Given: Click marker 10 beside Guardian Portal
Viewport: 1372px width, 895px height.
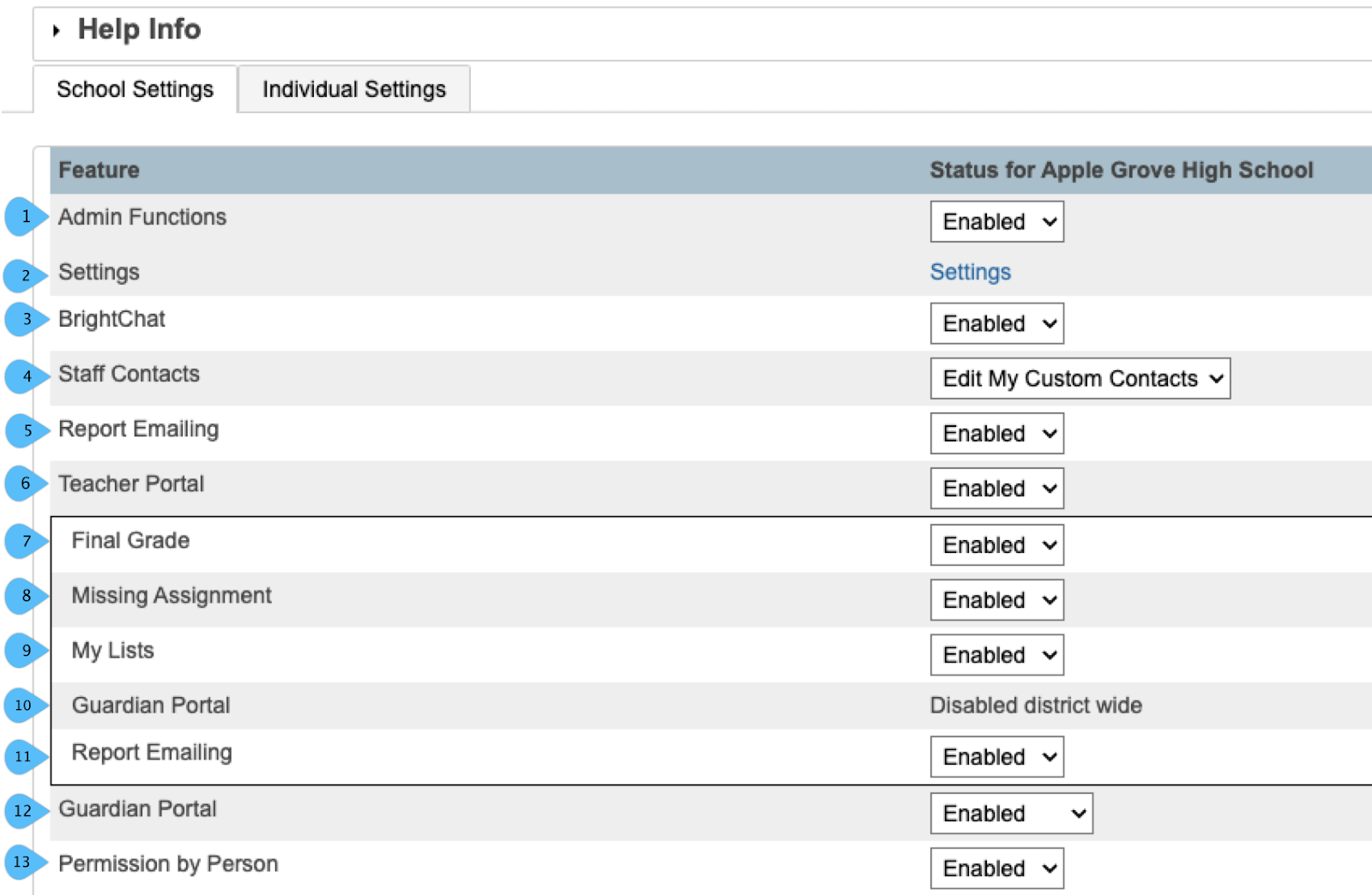Looking at the screenshot, I should click(23, 706).
